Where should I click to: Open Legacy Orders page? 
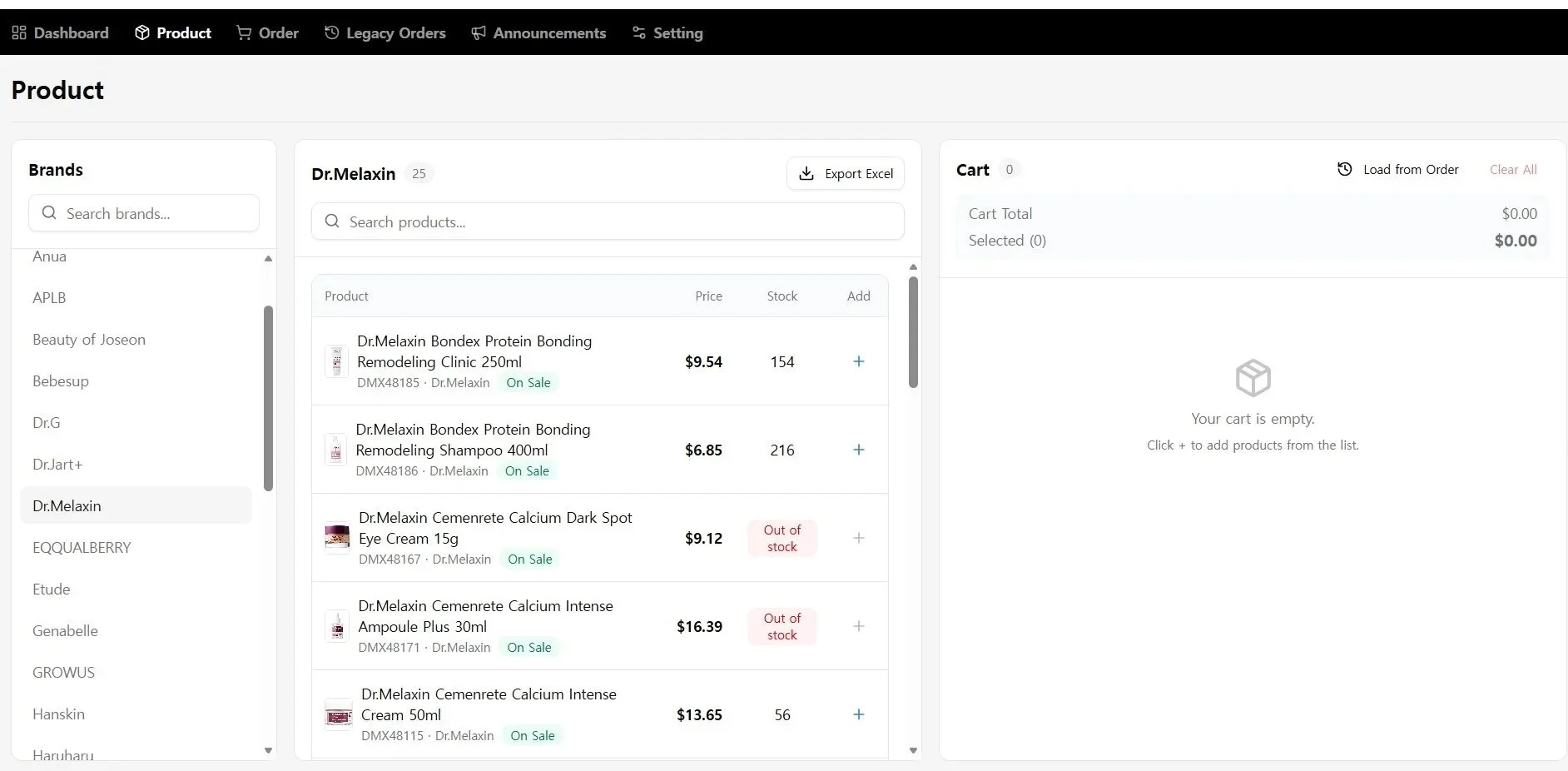coord(385,33)
